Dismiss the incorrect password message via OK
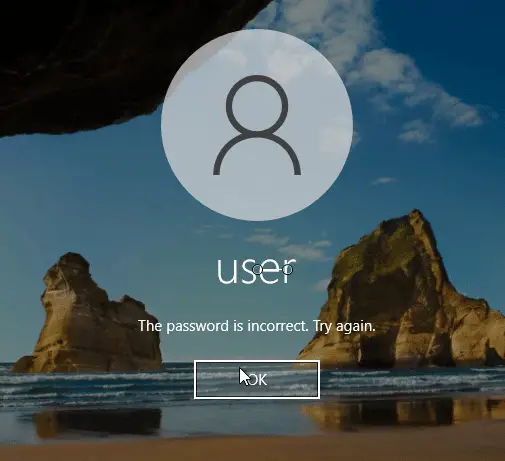 tap(257, 379)
